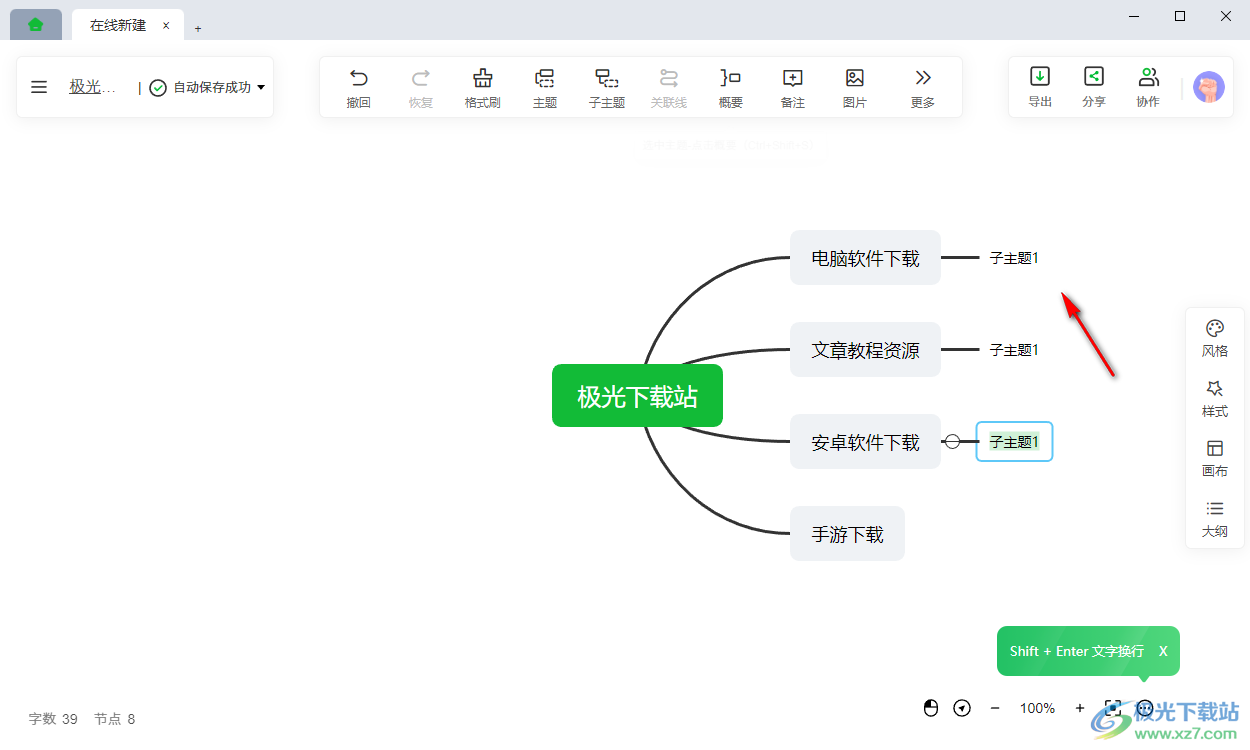Insert a Summary (概要)
The height and width of the screenshot is (750, 1250).
tap(731, 87)
